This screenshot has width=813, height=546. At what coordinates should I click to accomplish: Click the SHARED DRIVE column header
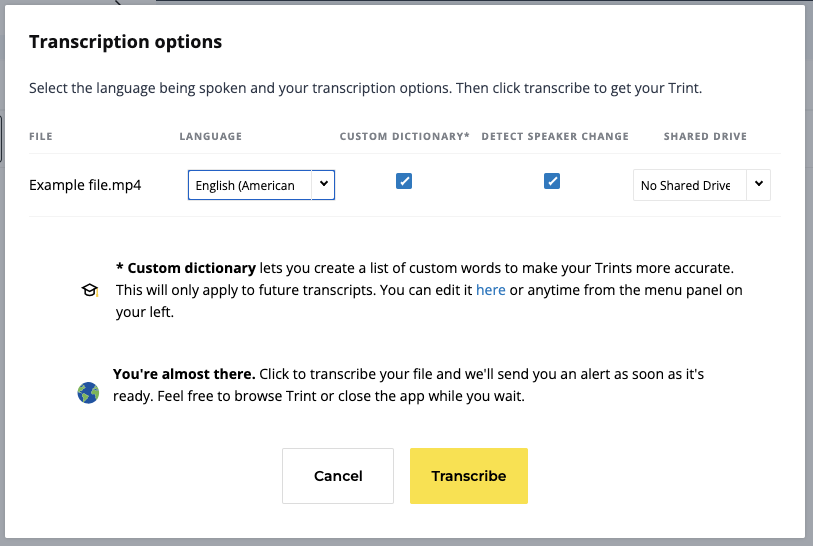(705, 136)
